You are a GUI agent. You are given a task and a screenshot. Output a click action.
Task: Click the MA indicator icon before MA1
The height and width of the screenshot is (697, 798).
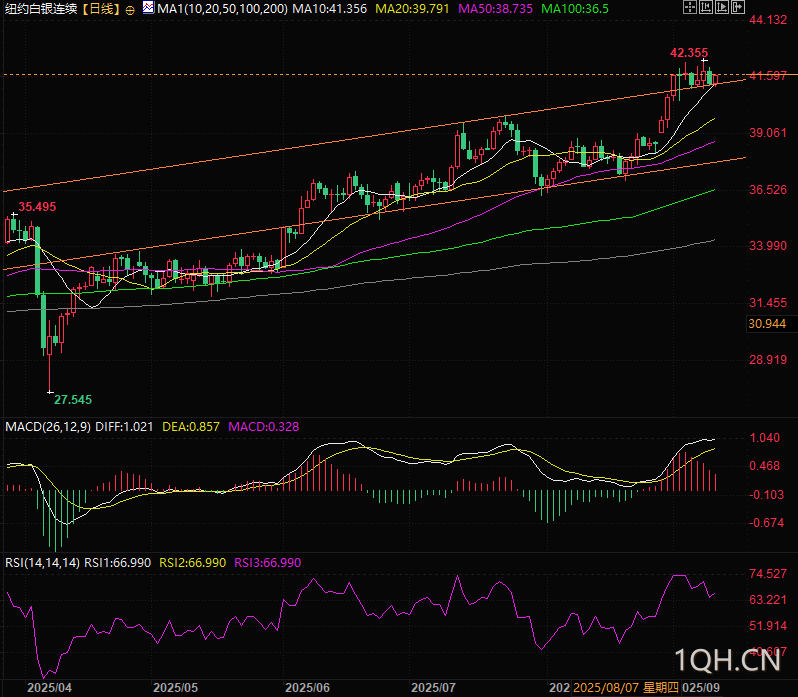pos(148,8)
